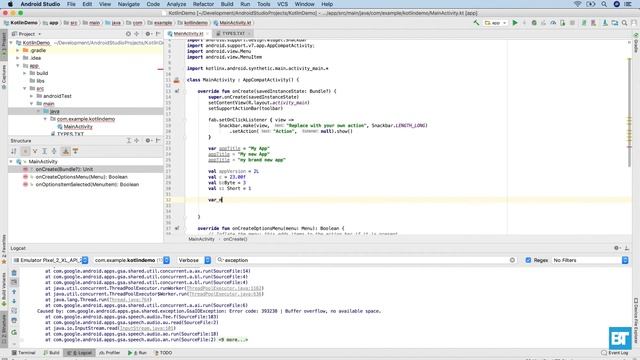Expand the androidTest folder

tap(32, 96)
